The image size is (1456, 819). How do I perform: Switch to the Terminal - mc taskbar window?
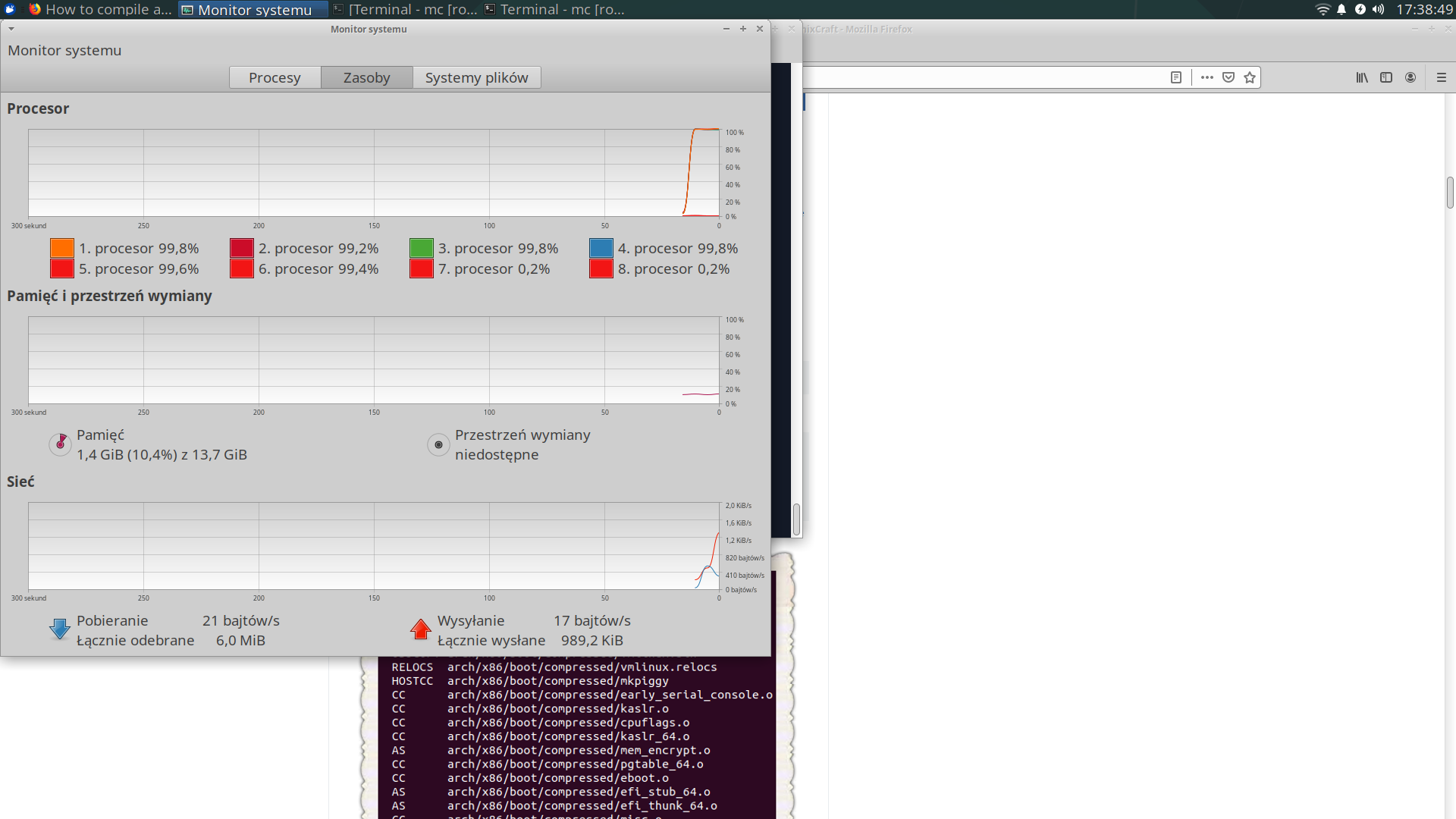[554, 9]
